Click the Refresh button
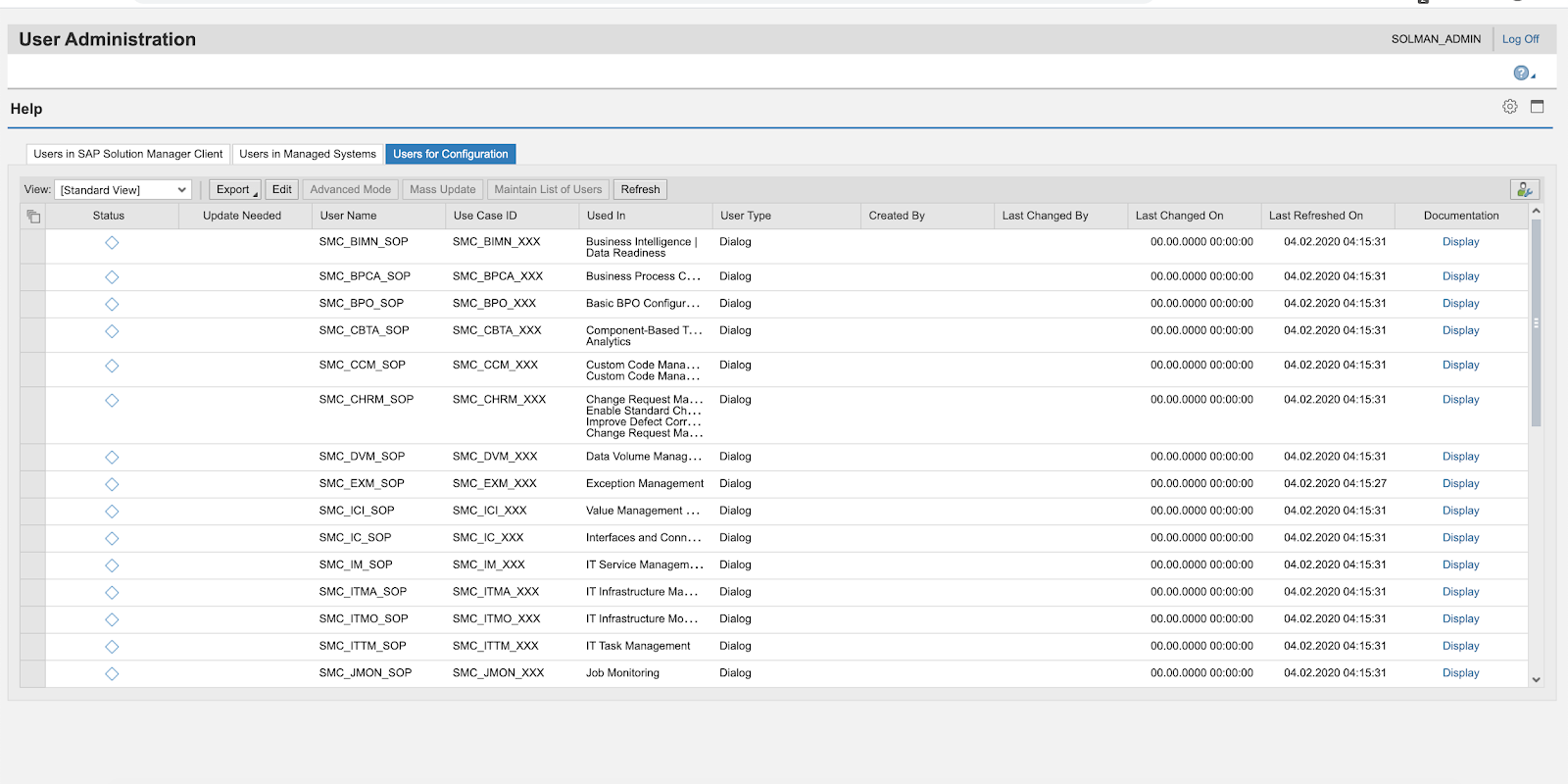1568x784 pixels. (640, 189)
